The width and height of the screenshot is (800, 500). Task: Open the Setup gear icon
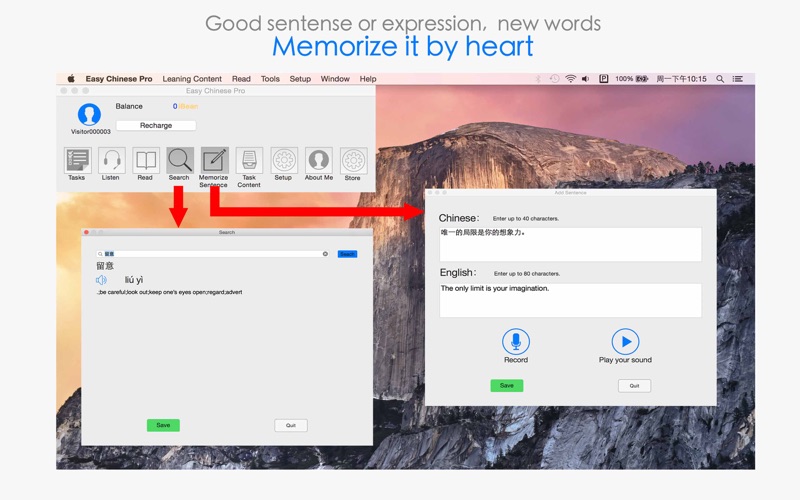(284, 160)
